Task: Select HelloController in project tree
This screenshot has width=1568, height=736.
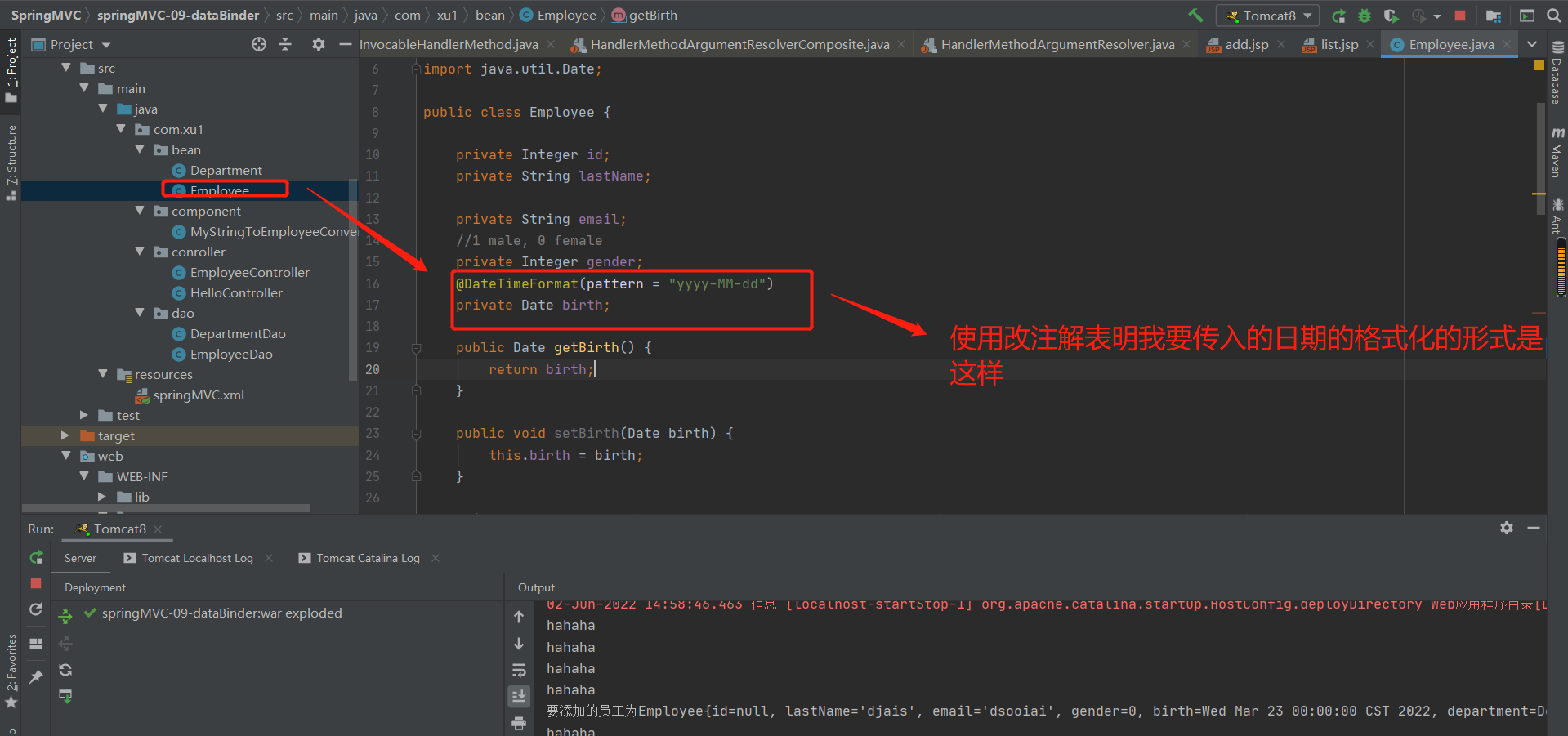Action: click(236, 292)
